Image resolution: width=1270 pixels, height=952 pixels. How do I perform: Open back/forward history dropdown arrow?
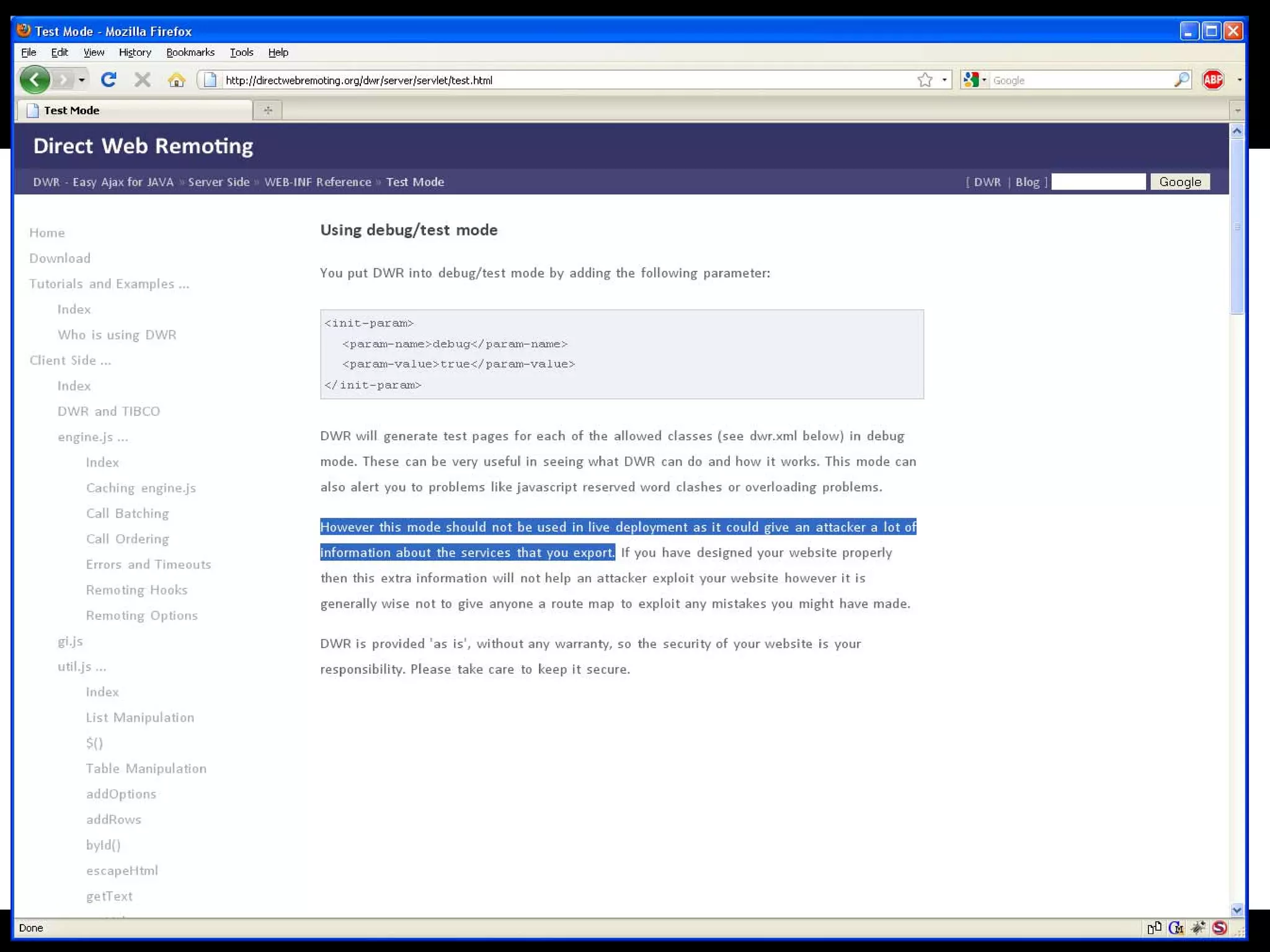point(81,80)
